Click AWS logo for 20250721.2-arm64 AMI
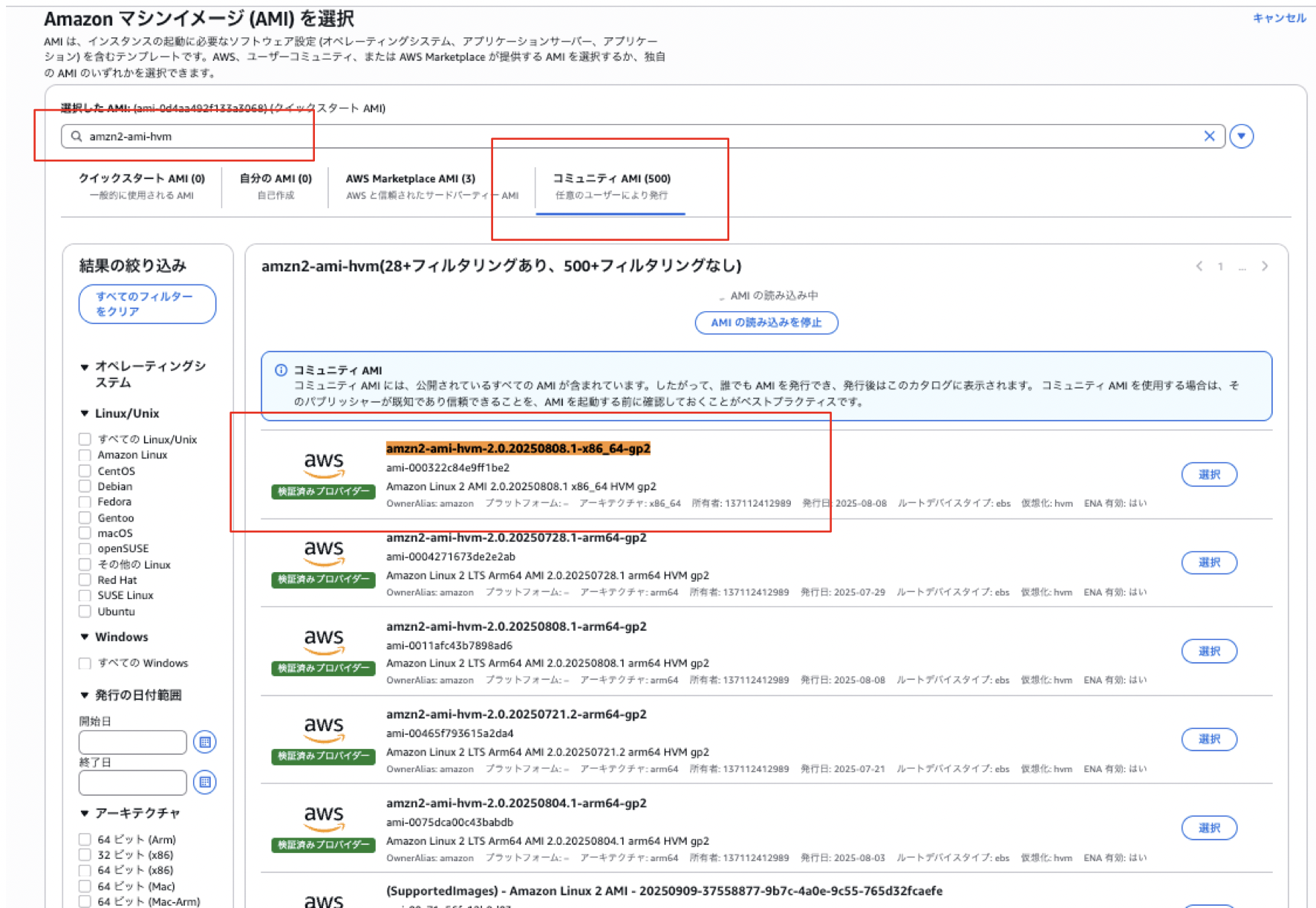 click(324, 728)
